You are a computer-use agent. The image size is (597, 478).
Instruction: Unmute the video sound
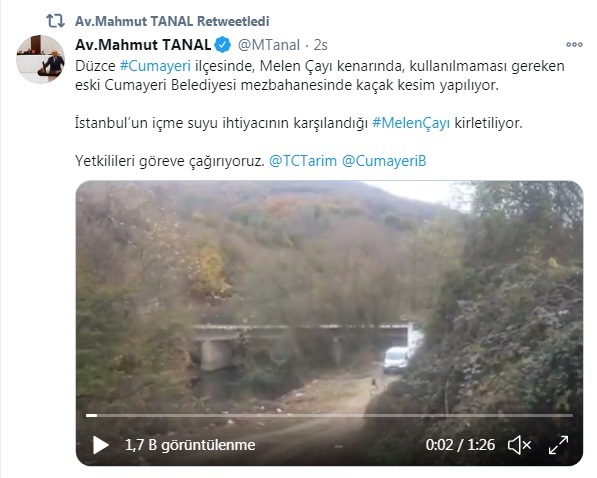pyautogui.click(x=519, y=445)
